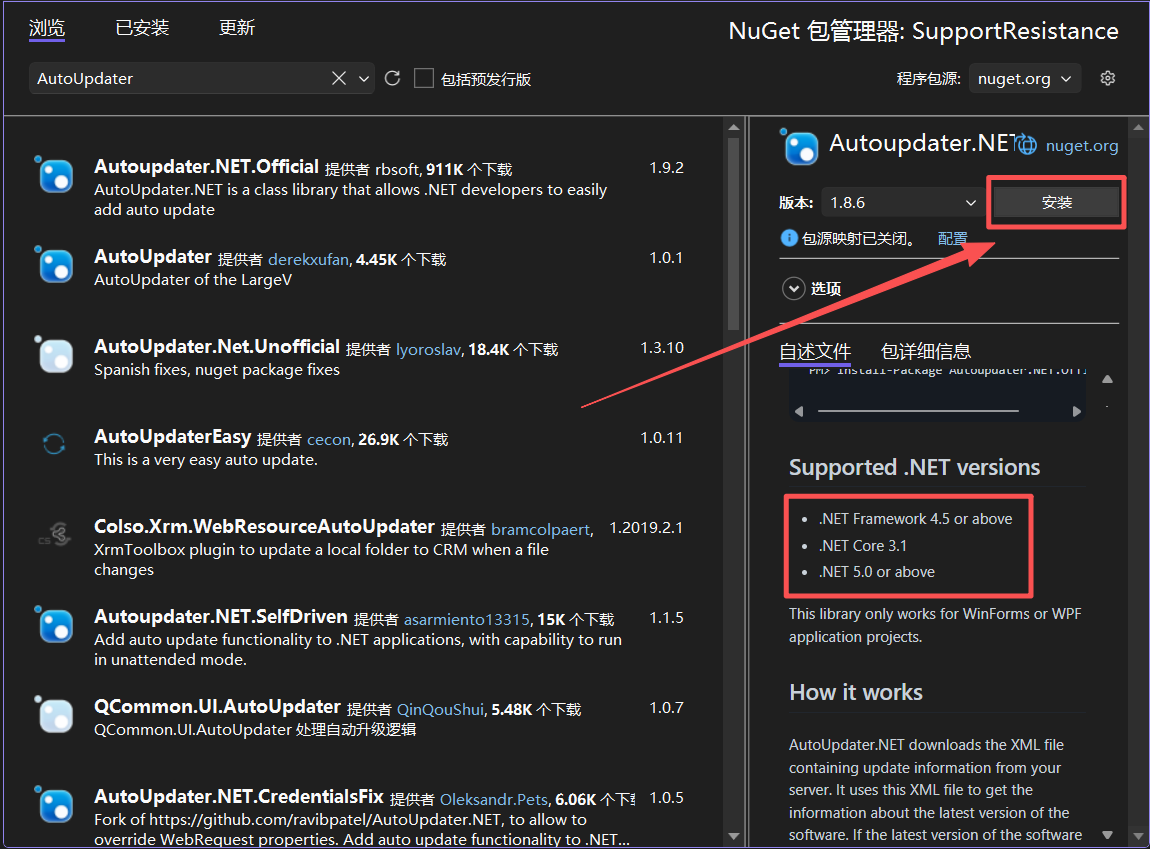
Task: Click the package list vertical scrollbar thumb
Action: point(733,235)
